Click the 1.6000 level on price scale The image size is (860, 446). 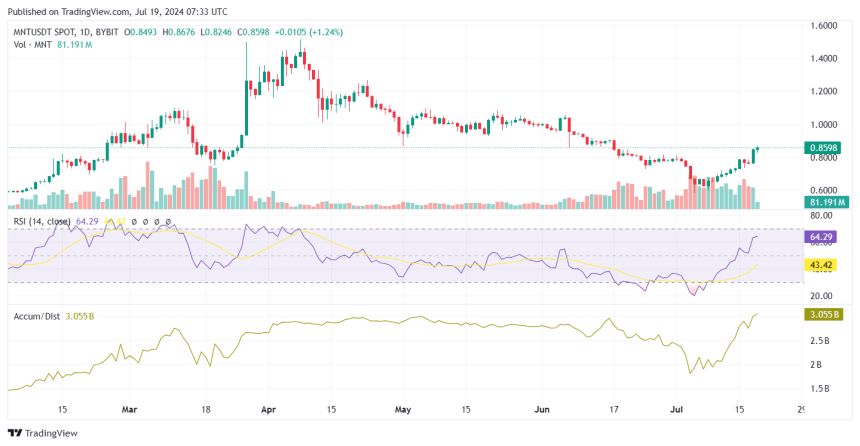pyautogui.click(x=822, y=26)
